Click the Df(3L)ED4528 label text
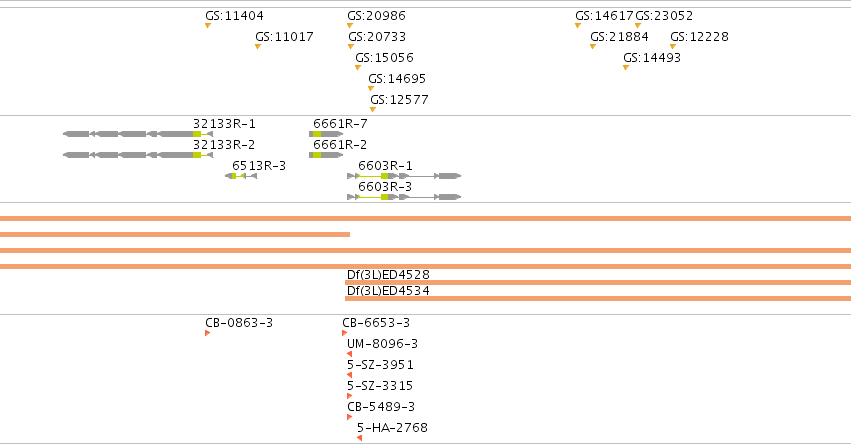This screenshot has width=851, height=444. (x=388, y=275)
